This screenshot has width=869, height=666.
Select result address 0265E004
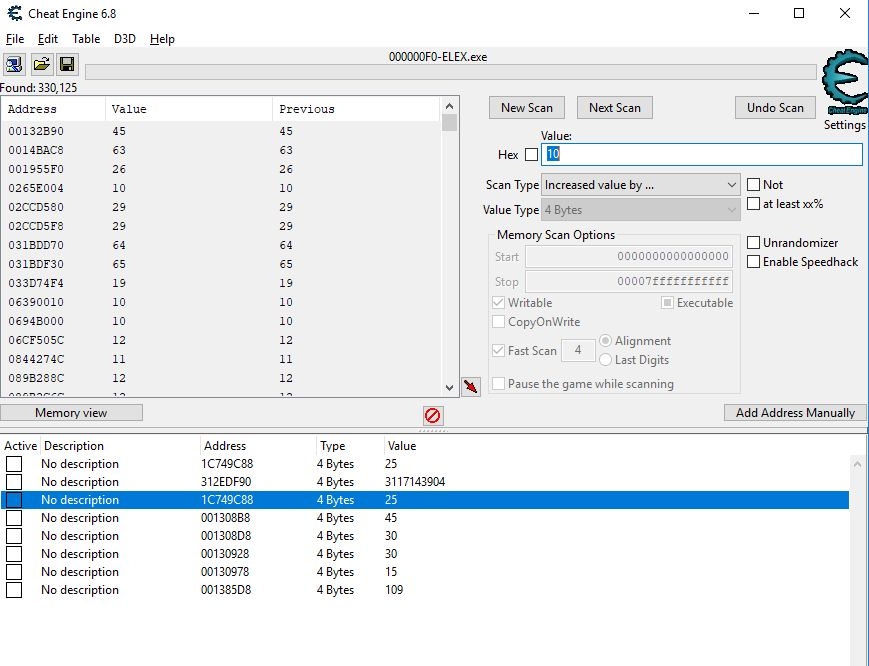pyautogui.click(x=36, y=188)
